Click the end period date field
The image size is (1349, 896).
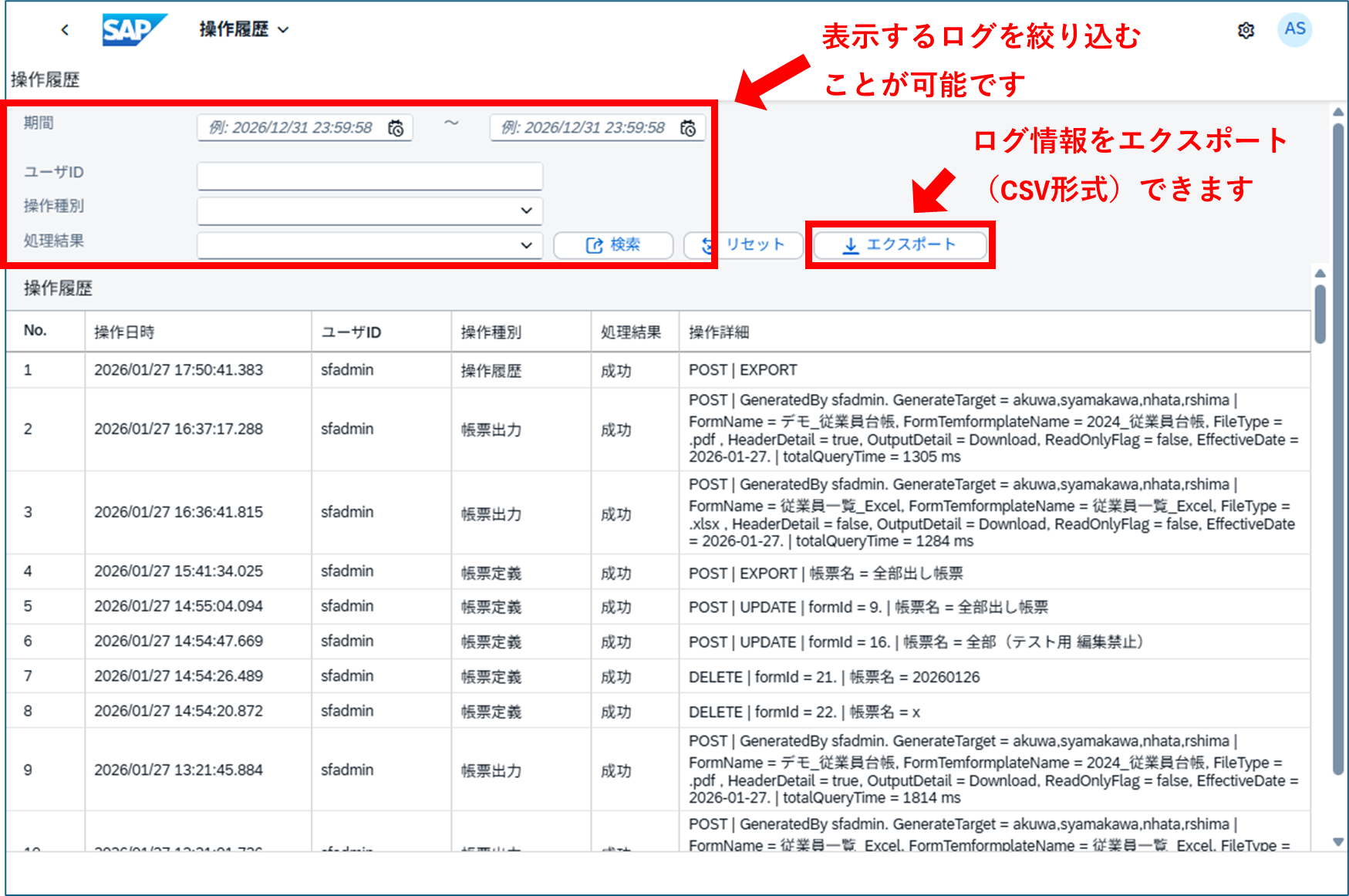coord(584,128)
